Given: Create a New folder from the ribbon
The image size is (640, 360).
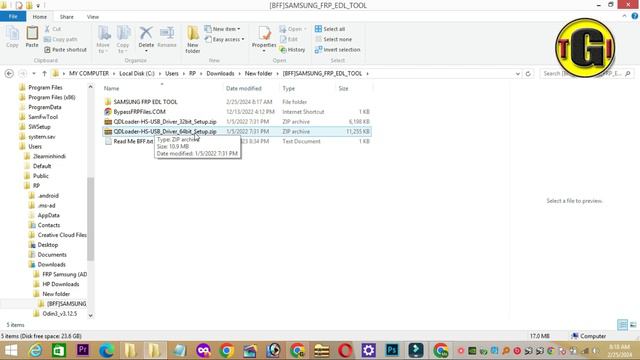Looking at the screenshot, I should (193, 39).
